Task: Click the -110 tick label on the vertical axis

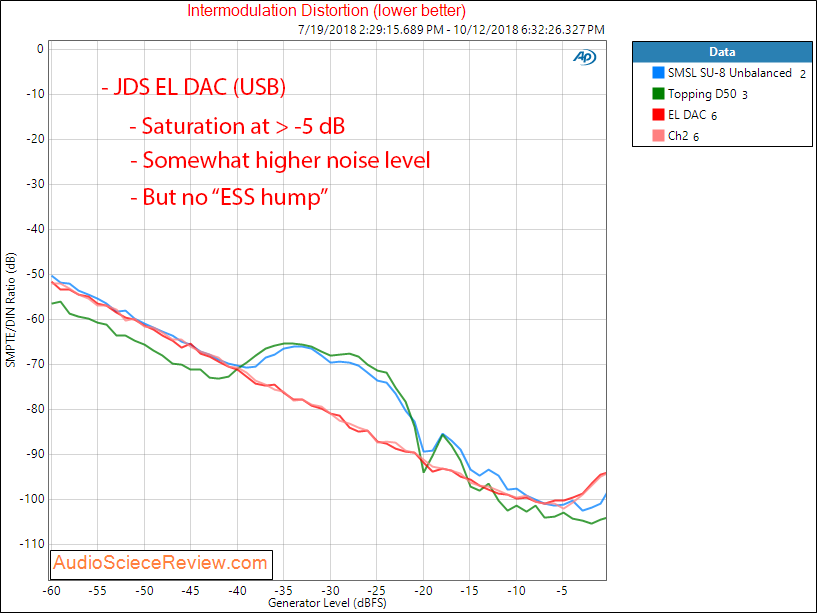Action: point(32,544)
